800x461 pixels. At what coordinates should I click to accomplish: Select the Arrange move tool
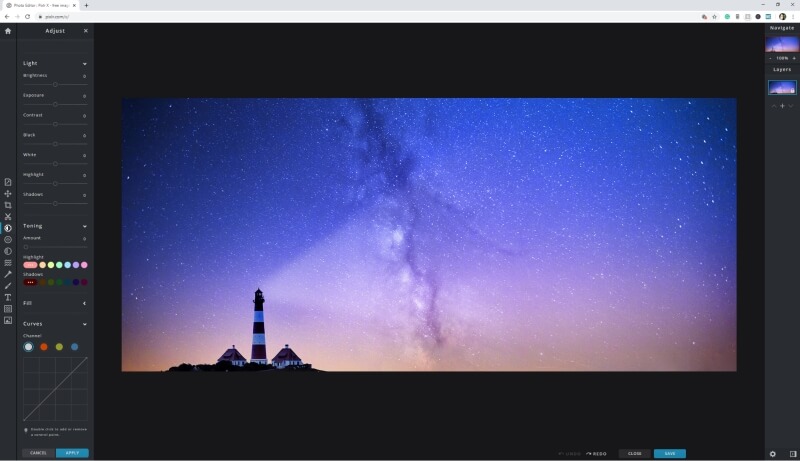pos(8,194)
